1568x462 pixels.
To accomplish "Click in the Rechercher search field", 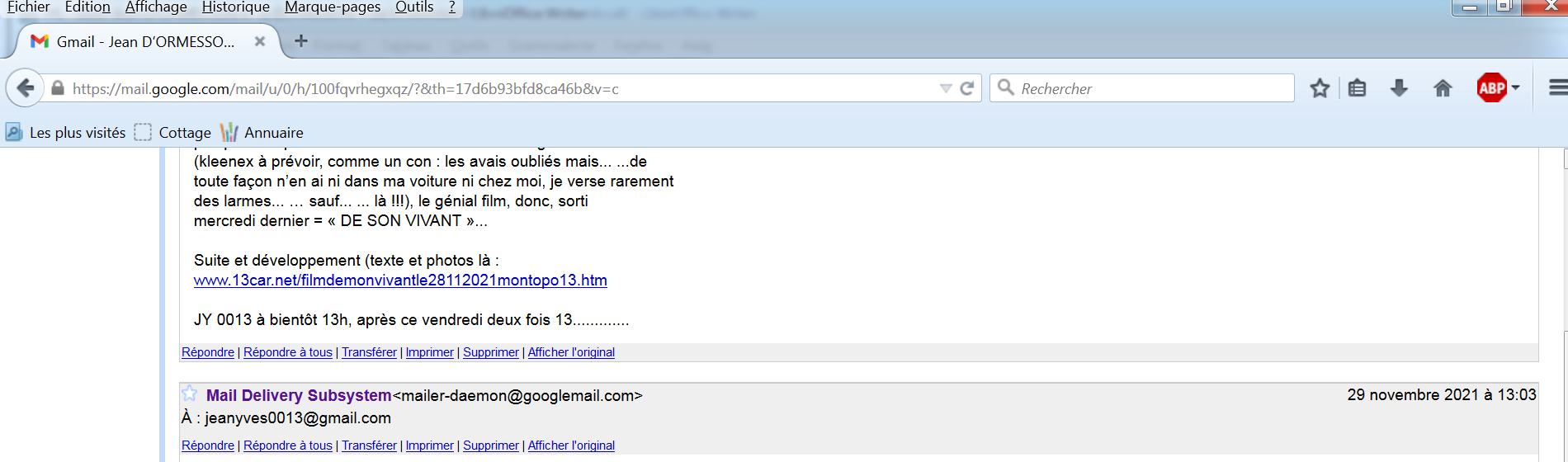I will coord(1141,88).
